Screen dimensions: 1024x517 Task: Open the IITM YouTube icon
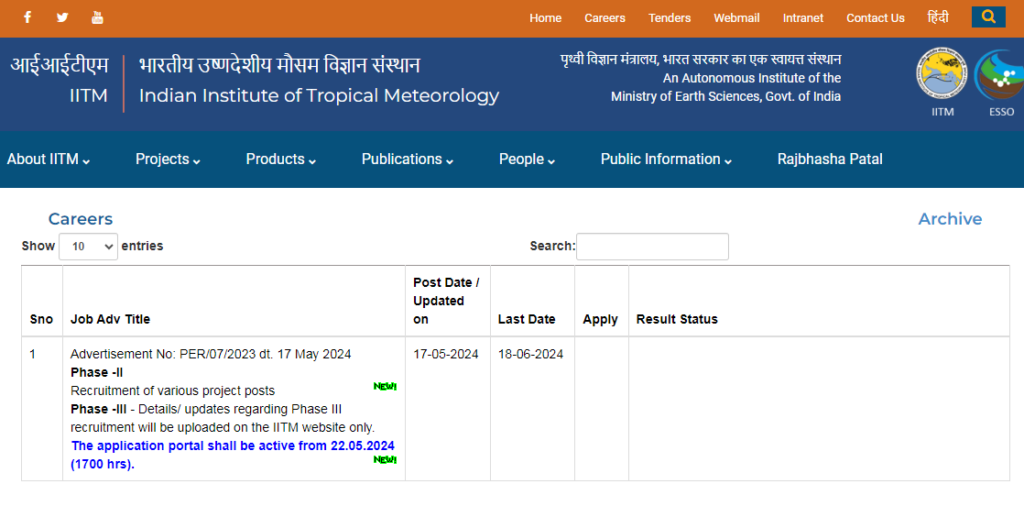point(97,17)
